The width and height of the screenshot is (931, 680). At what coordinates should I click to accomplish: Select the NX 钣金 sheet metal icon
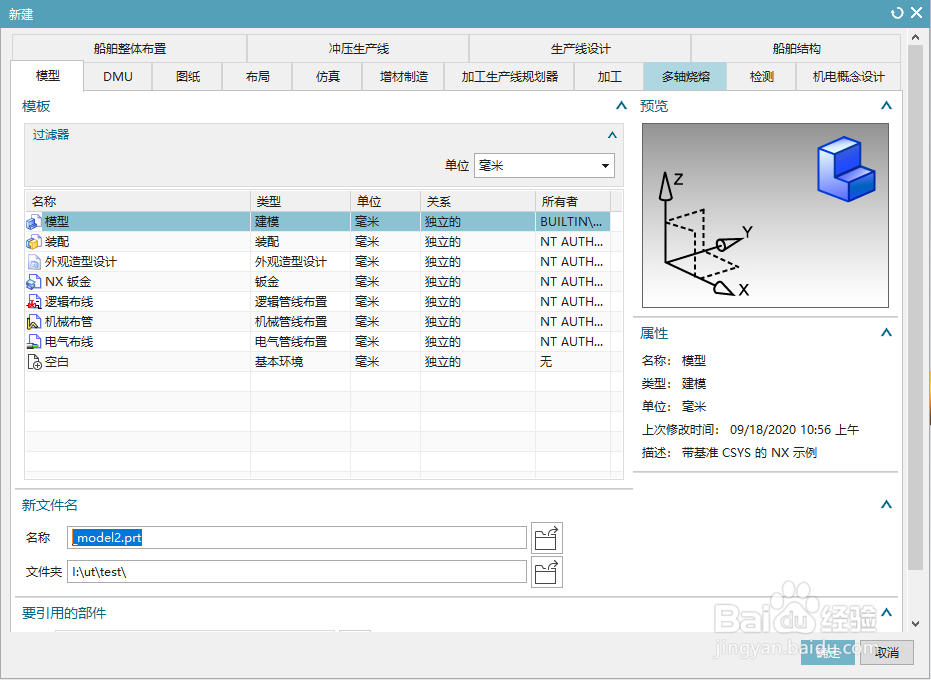point(33,281)
